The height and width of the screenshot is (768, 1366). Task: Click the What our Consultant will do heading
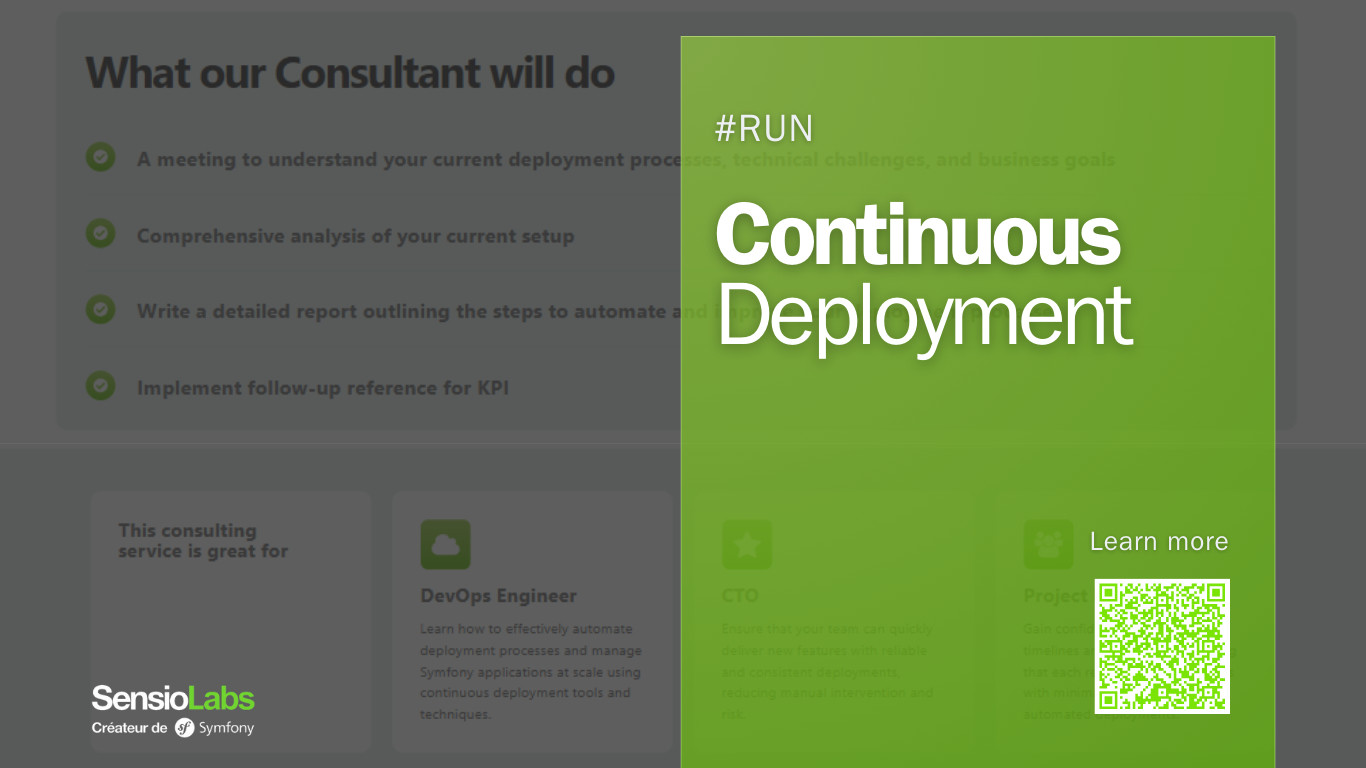tap(350, 73)
